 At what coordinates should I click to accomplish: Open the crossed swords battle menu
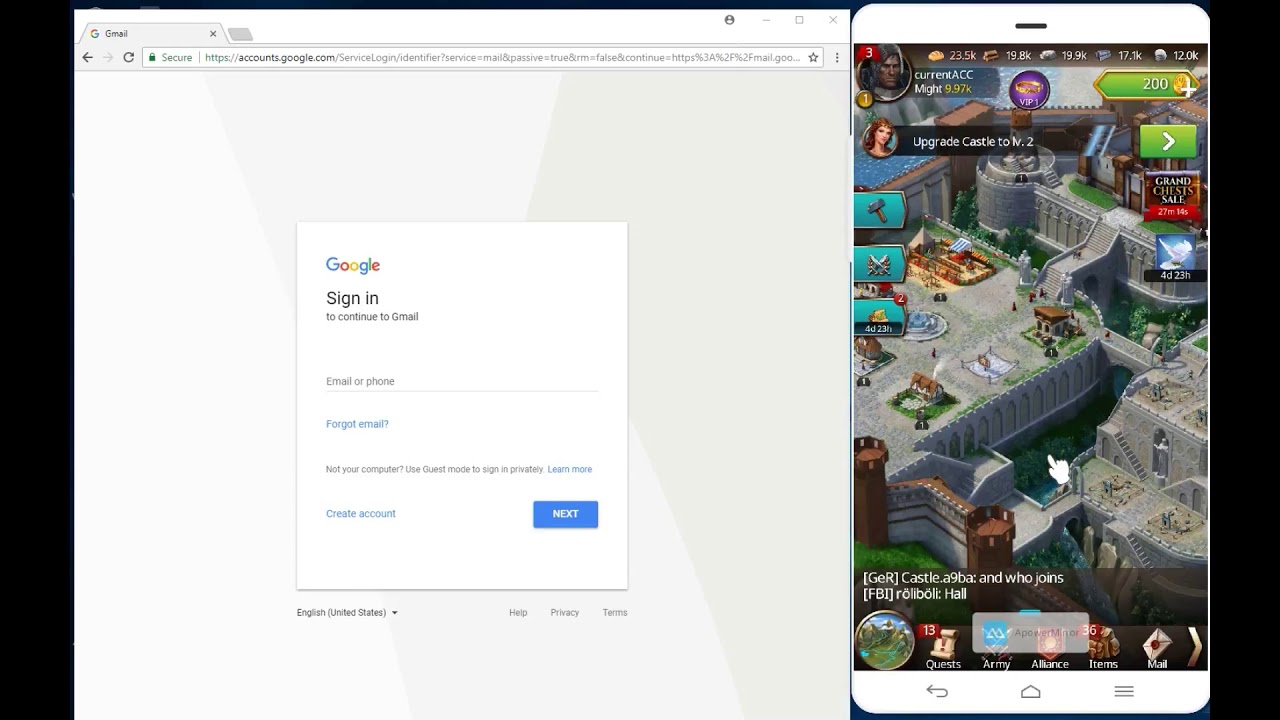coord(879,264)
